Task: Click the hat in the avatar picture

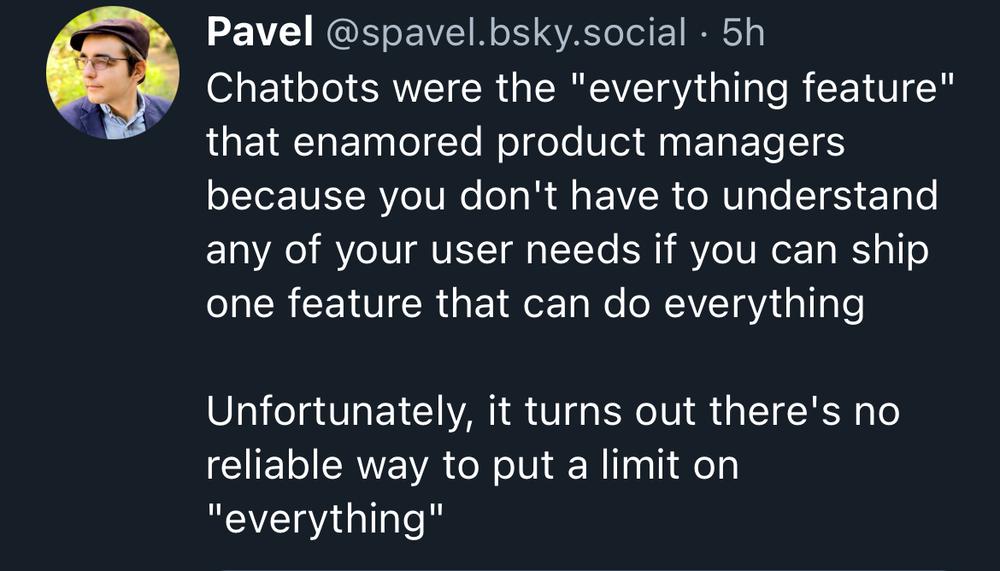Action: [110, 37]
